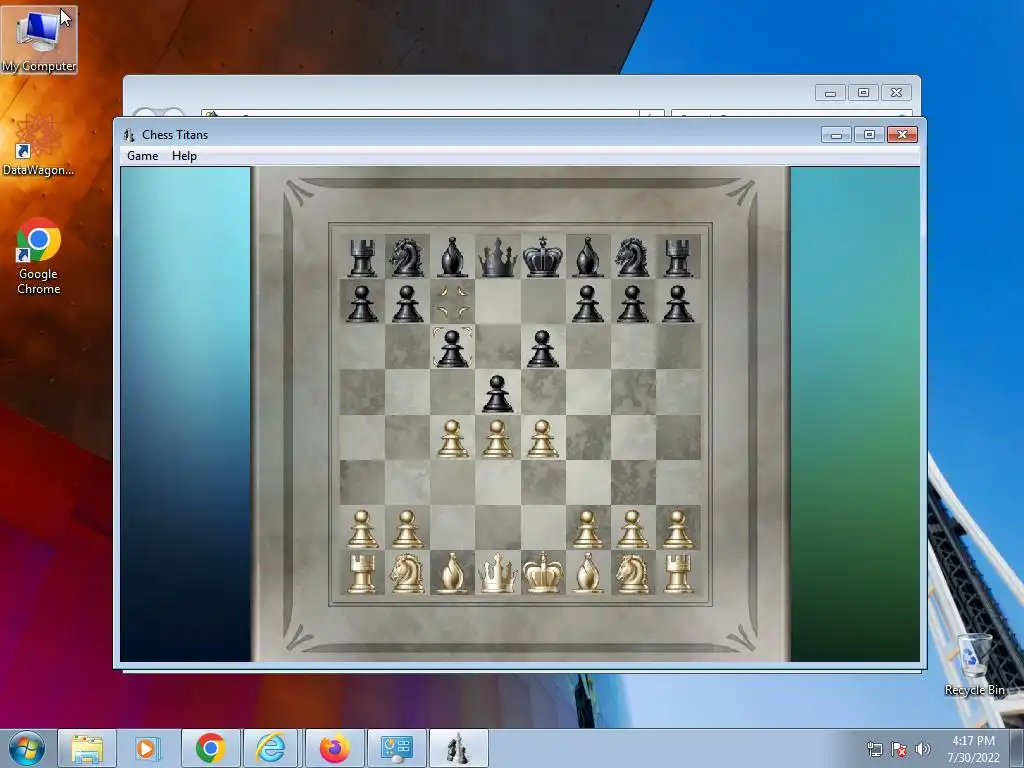This screenshot has width=1024, height=768.
Task: Select the black pawn on h7
Action: 678,304
